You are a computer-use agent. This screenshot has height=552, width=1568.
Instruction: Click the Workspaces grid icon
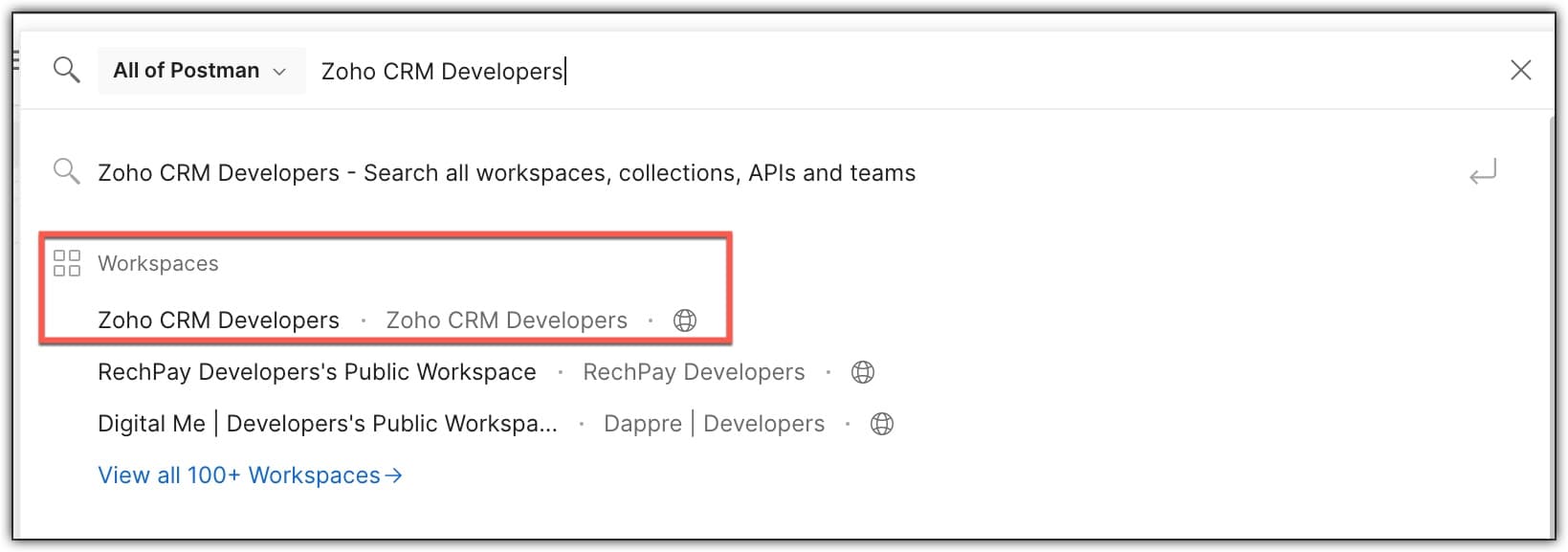click(67, 263)
